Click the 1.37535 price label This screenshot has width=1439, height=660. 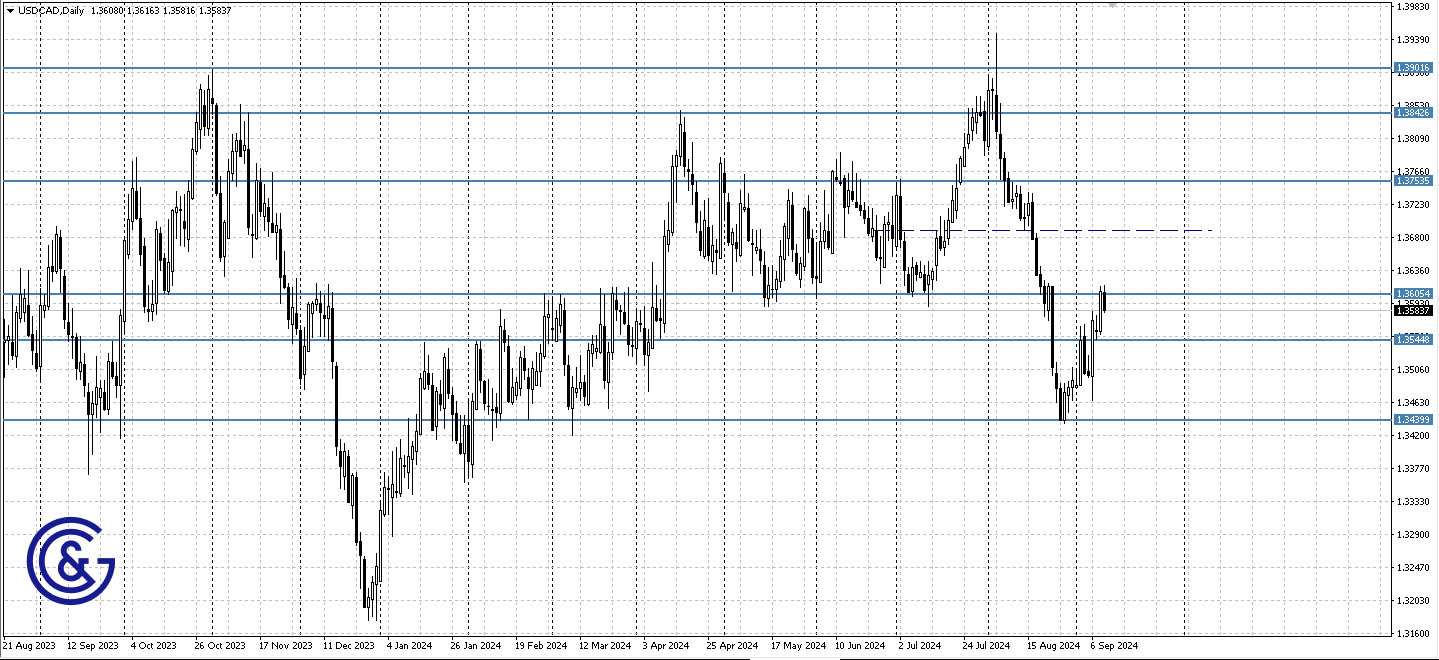coord(1413,180)
